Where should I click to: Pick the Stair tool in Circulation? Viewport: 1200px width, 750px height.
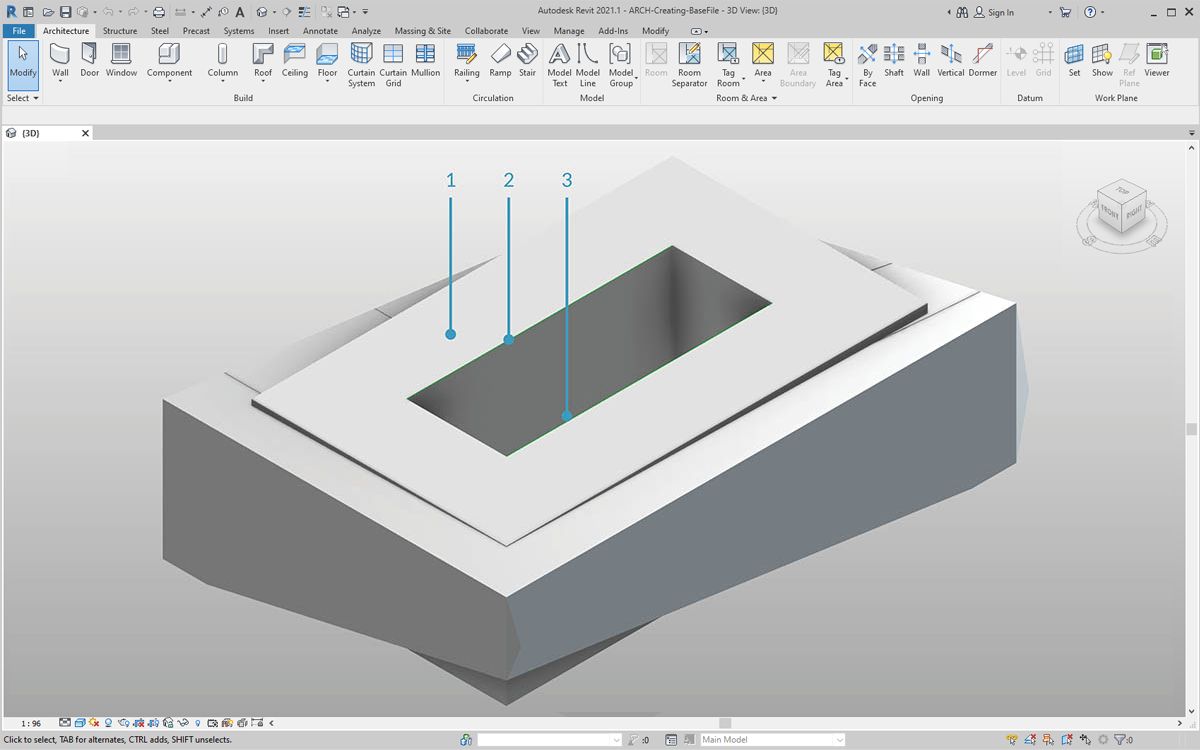(x=527, y=60)
